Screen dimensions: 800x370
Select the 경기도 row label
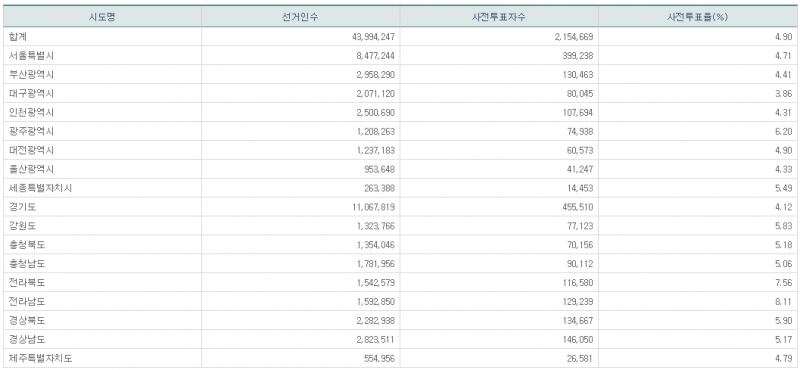[x=22, y=207]
